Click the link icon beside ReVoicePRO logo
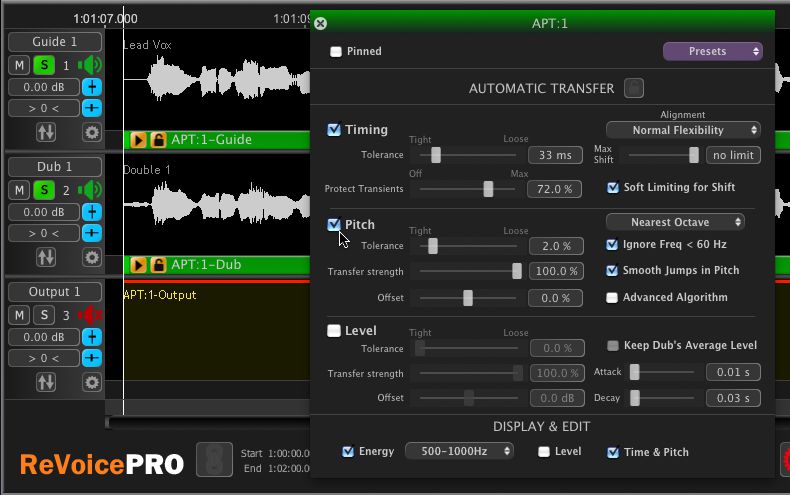The height and width of the screenshot is (495, 790). [x=214, y=459]
